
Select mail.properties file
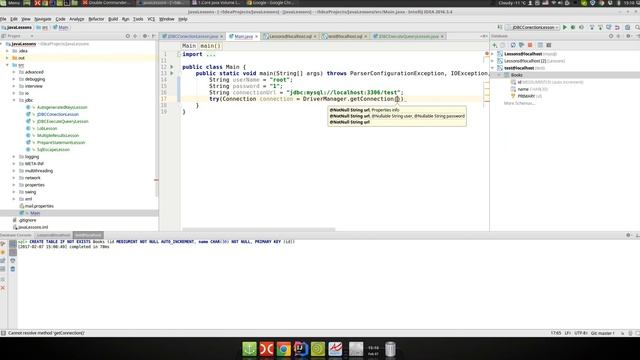click(39, 206)
